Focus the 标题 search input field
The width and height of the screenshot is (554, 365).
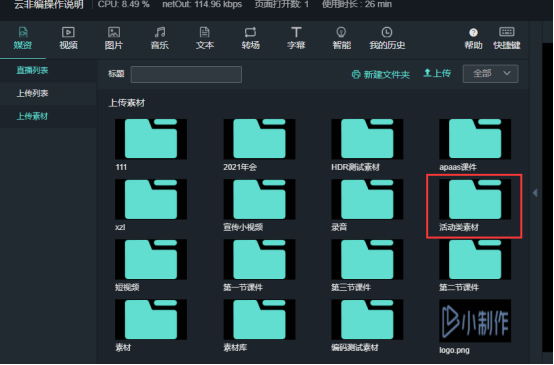coord(186,75)
